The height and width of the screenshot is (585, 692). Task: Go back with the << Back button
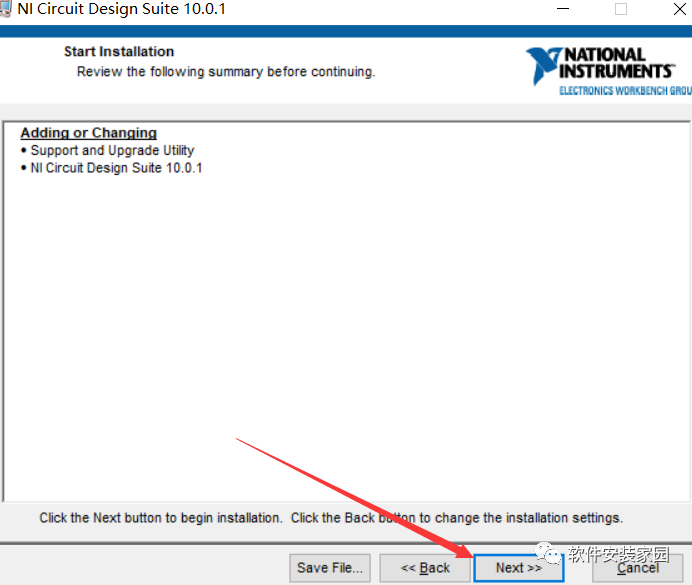click(425, 568)
